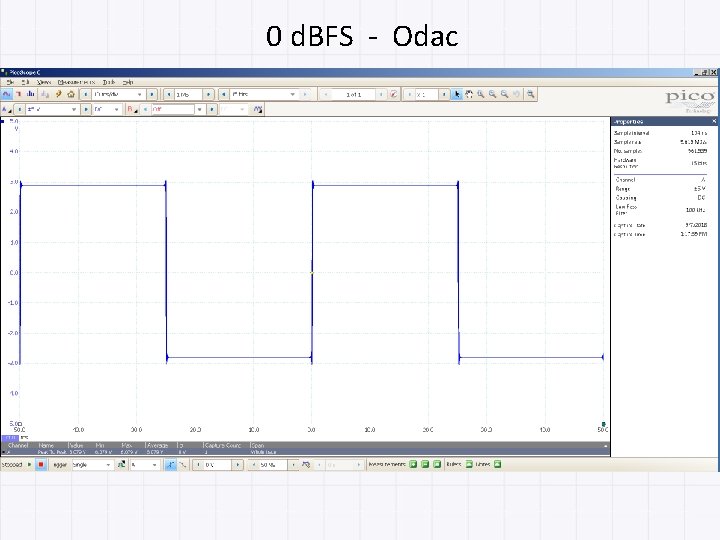Open the trigger channel A dropdown
The width and height of the screenshot is (720, 540).
pos(144,465)
